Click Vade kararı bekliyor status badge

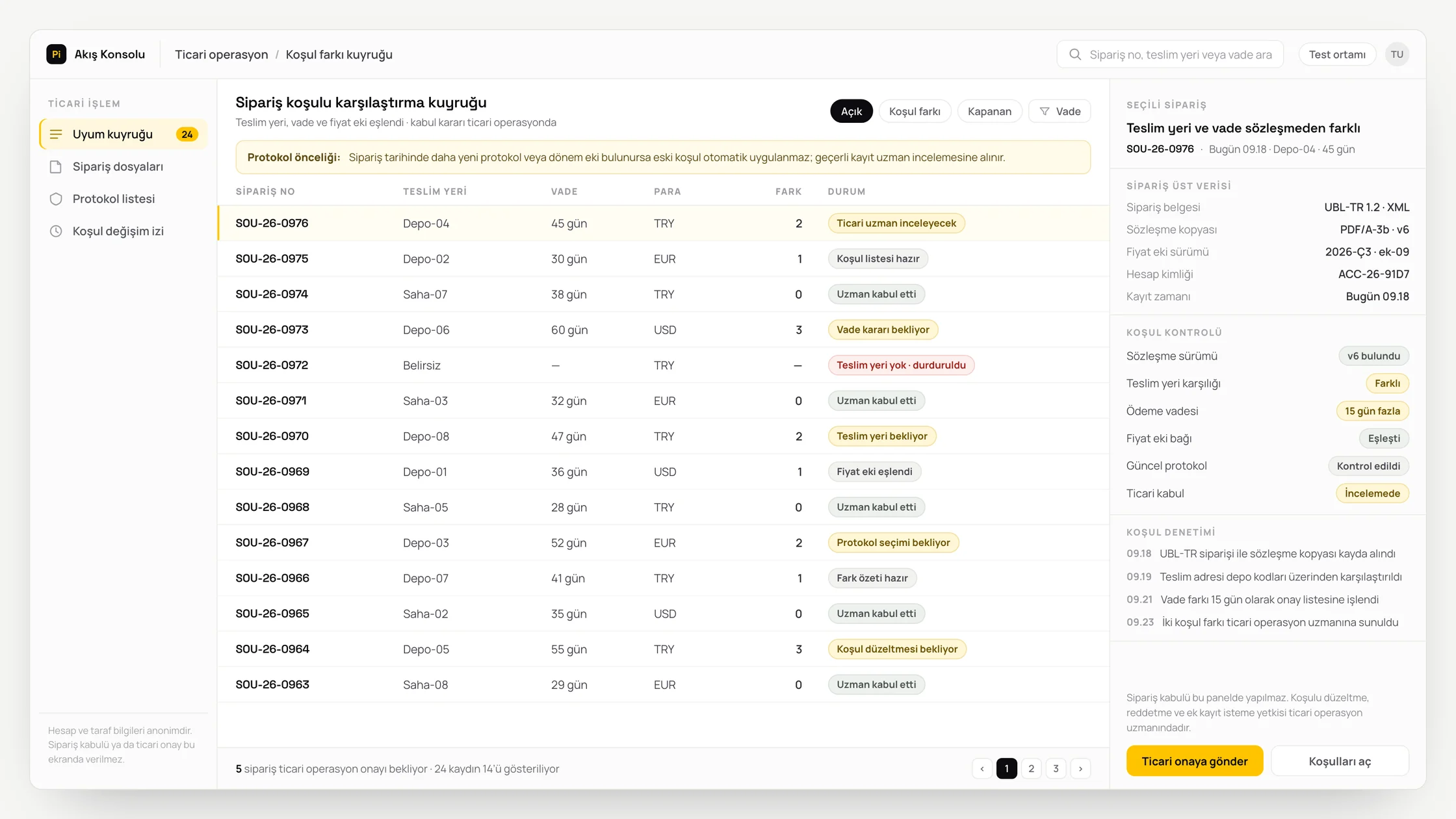(x=883, y=330)
